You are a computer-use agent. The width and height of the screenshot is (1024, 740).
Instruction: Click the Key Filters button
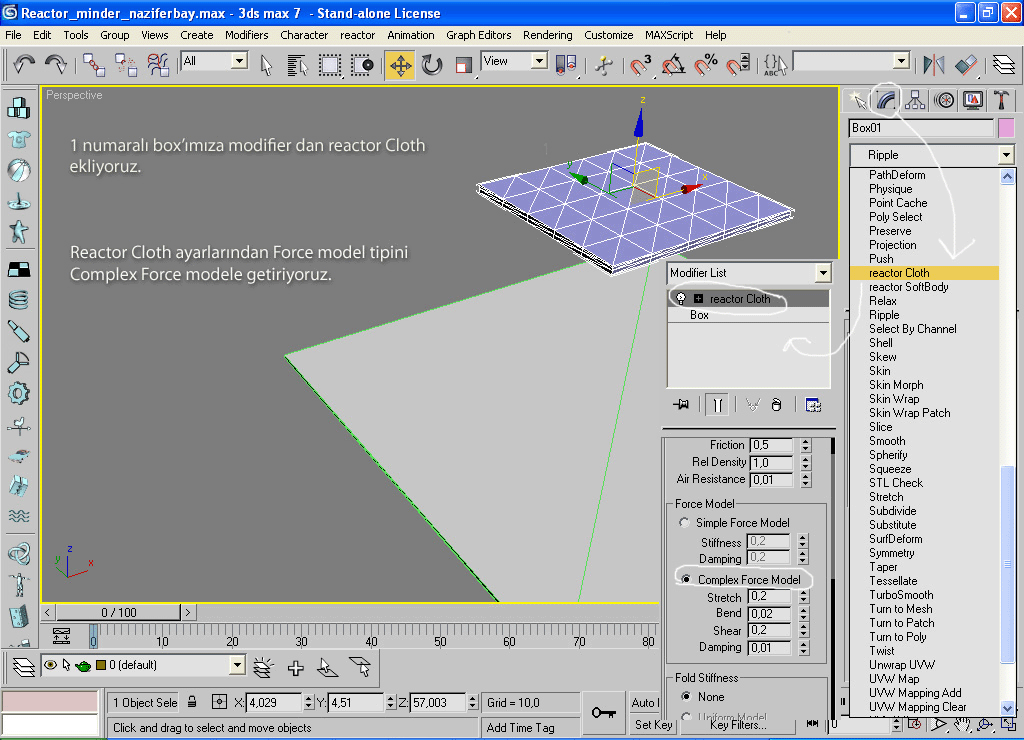point(738,725)
